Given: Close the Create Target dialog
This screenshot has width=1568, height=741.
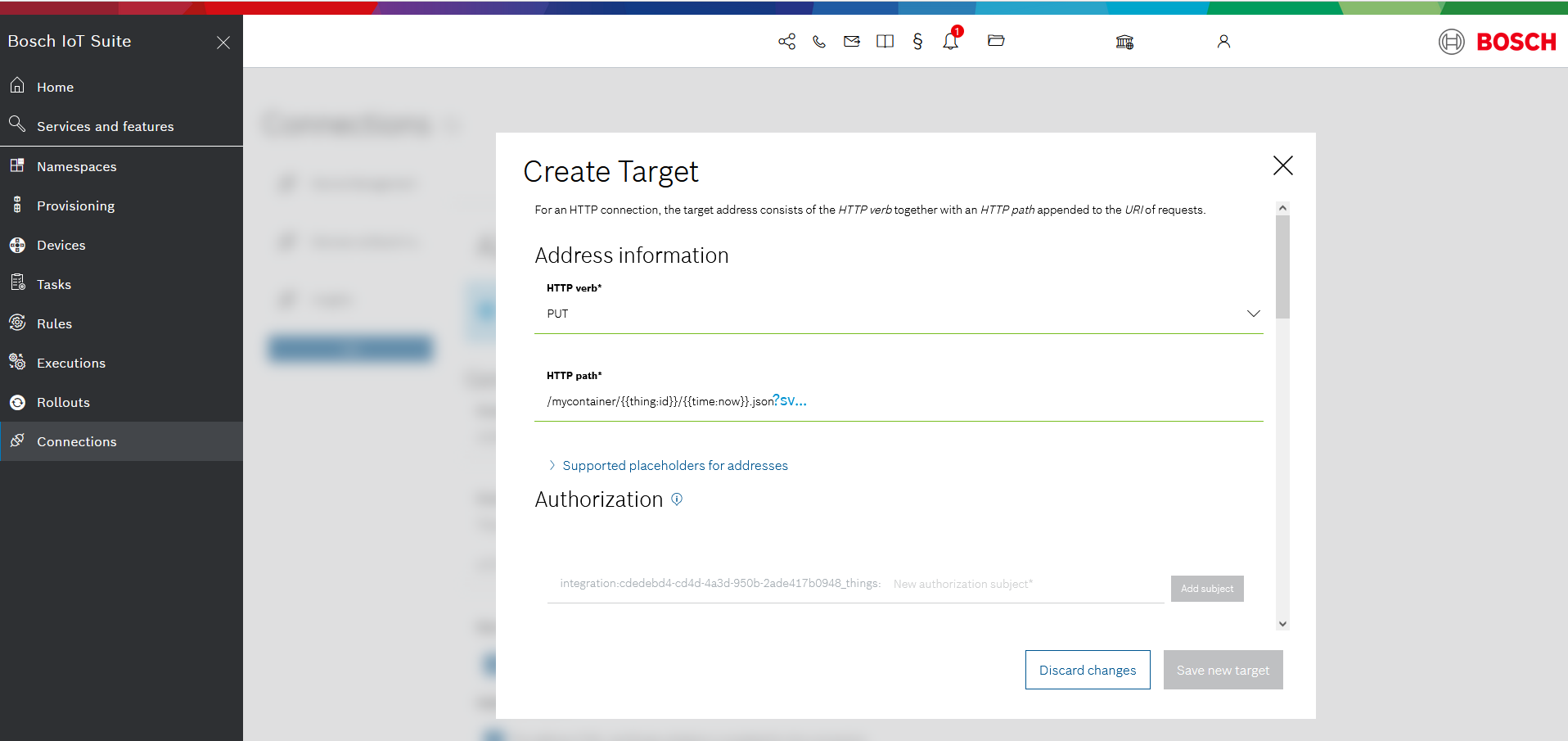Looking at the screenshot, I should 1283,165.
